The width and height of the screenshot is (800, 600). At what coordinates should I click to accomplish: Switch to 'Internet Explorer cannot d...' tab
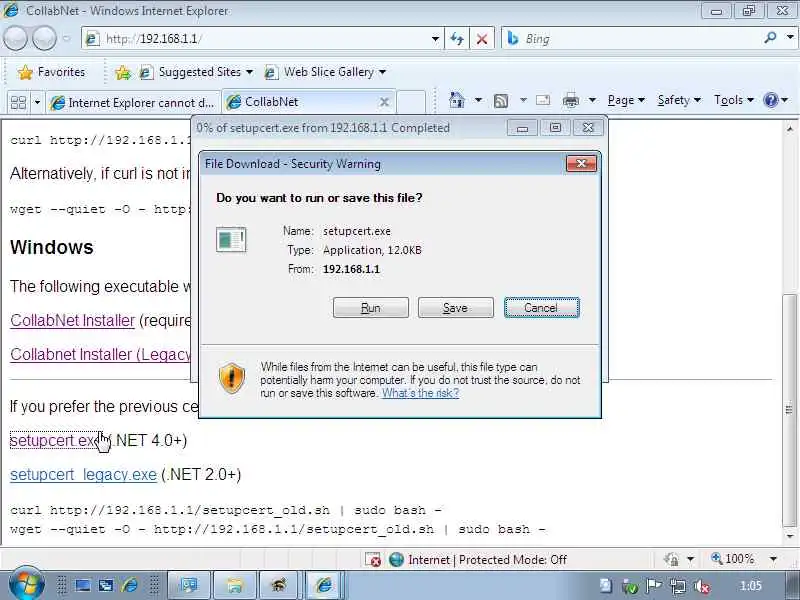click(x=133, y=103)
